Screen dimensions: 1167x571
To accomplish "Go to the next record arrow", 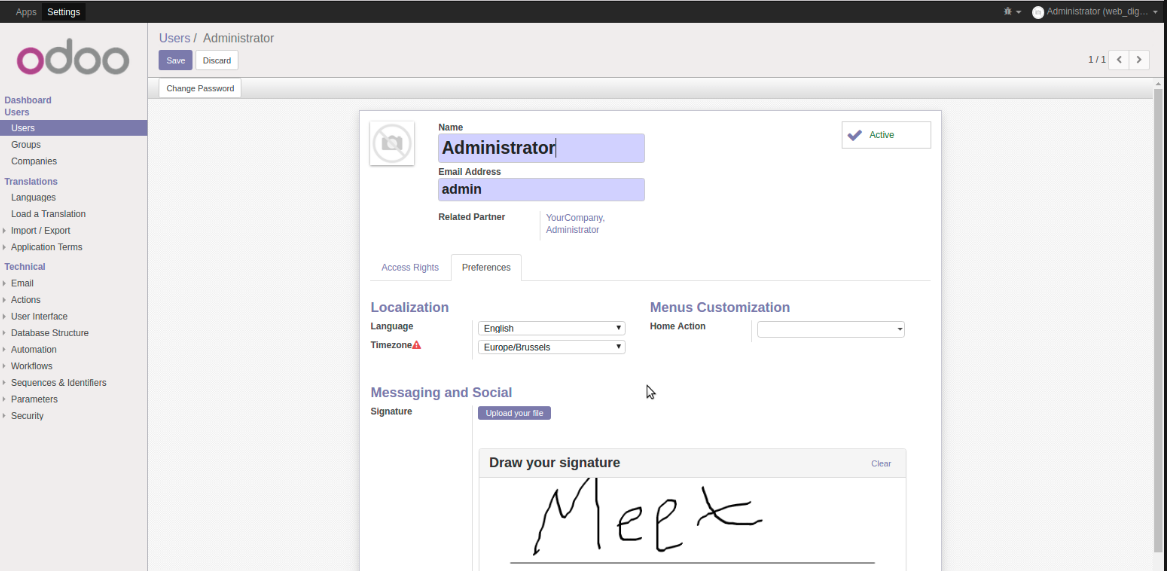I will tap(1139, 60).
